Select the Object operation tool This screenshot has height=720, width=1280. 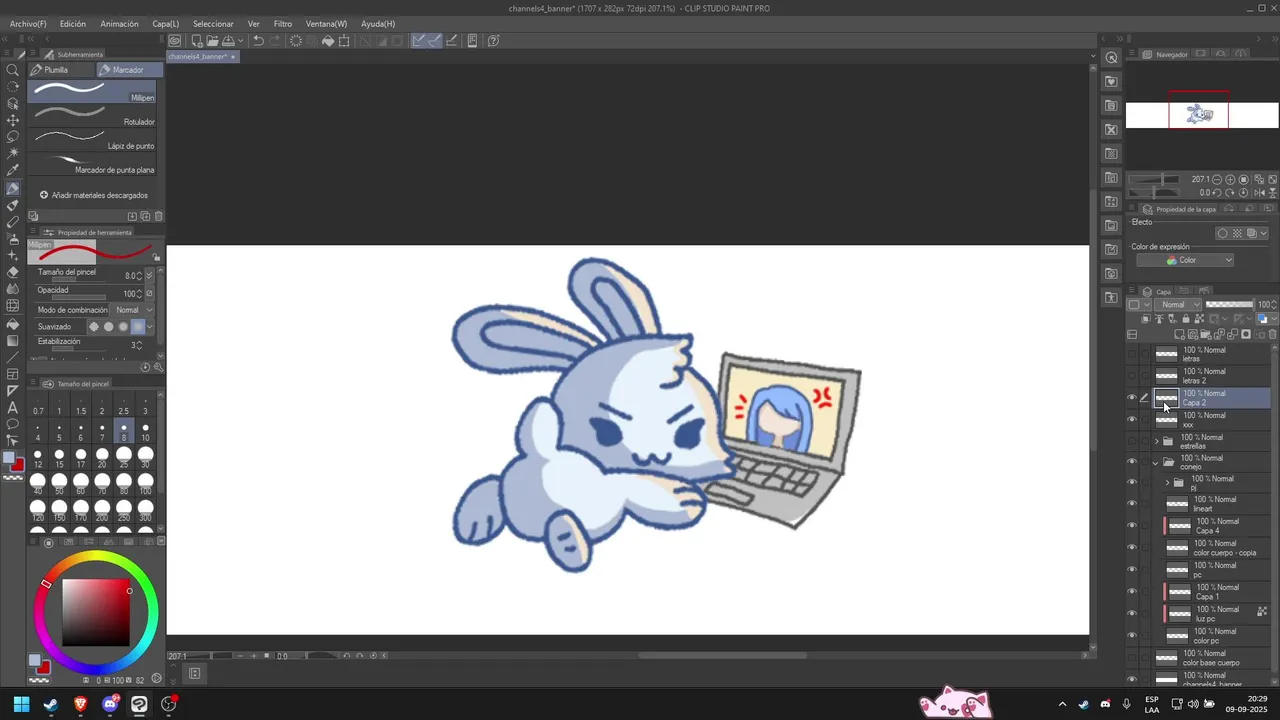[13, 103]
